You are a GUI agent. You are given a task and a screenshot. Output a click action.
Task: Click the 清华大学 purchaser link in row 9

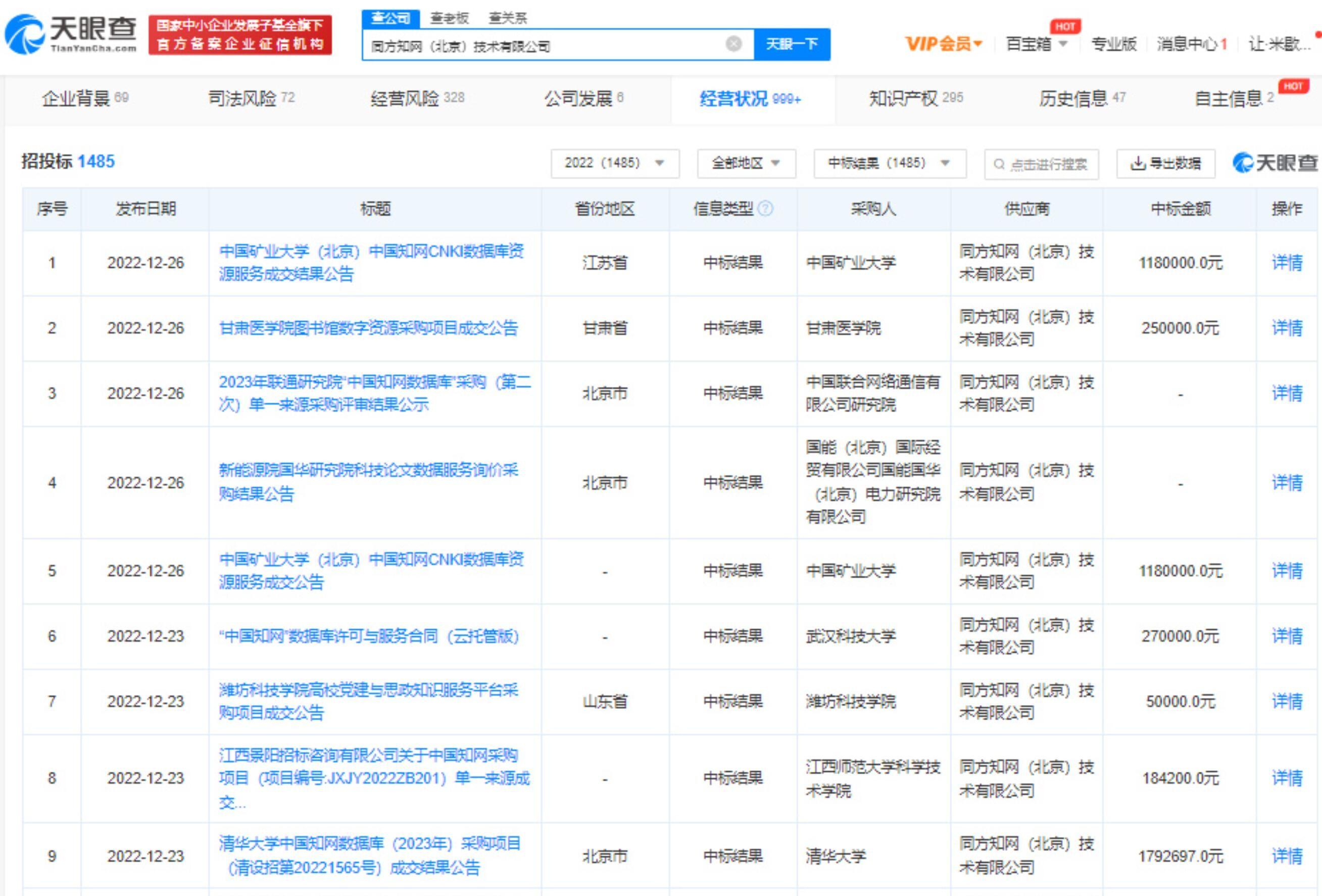click(836, 856)
